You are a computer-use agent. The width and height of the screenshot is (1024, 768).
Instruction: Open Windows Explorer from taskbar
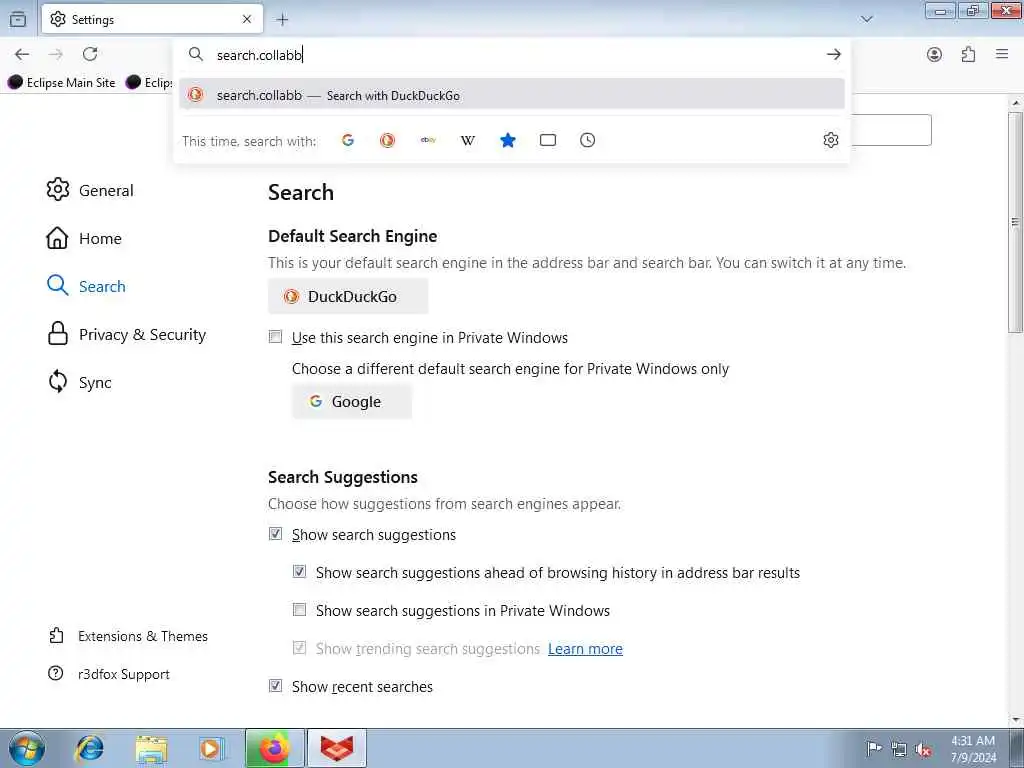click(152, 748)
